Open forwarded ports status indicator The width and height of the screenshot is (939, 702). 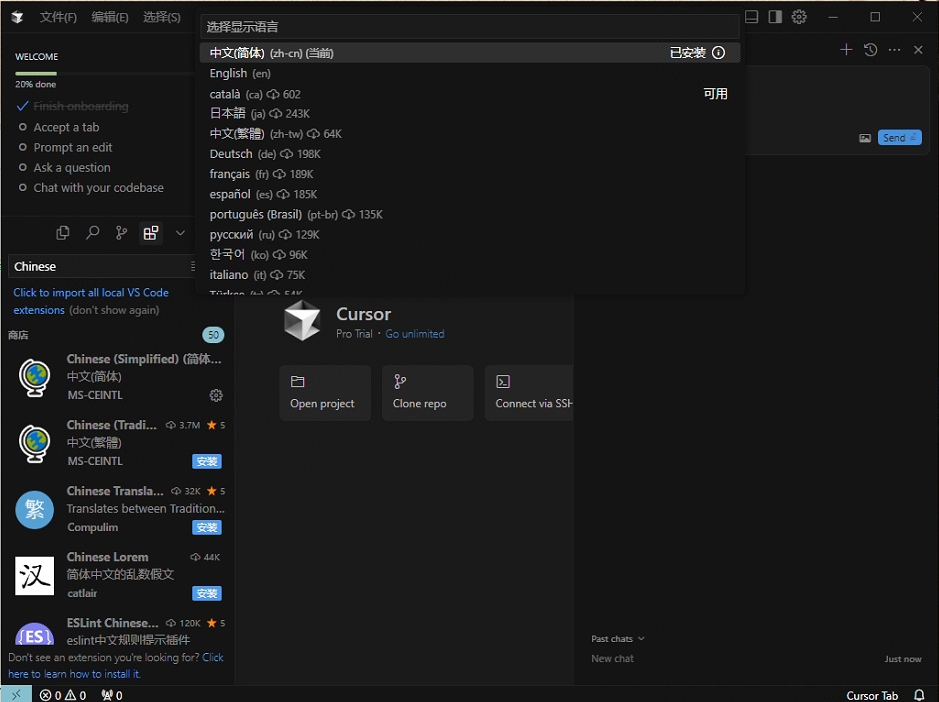(x=112, y=695)
